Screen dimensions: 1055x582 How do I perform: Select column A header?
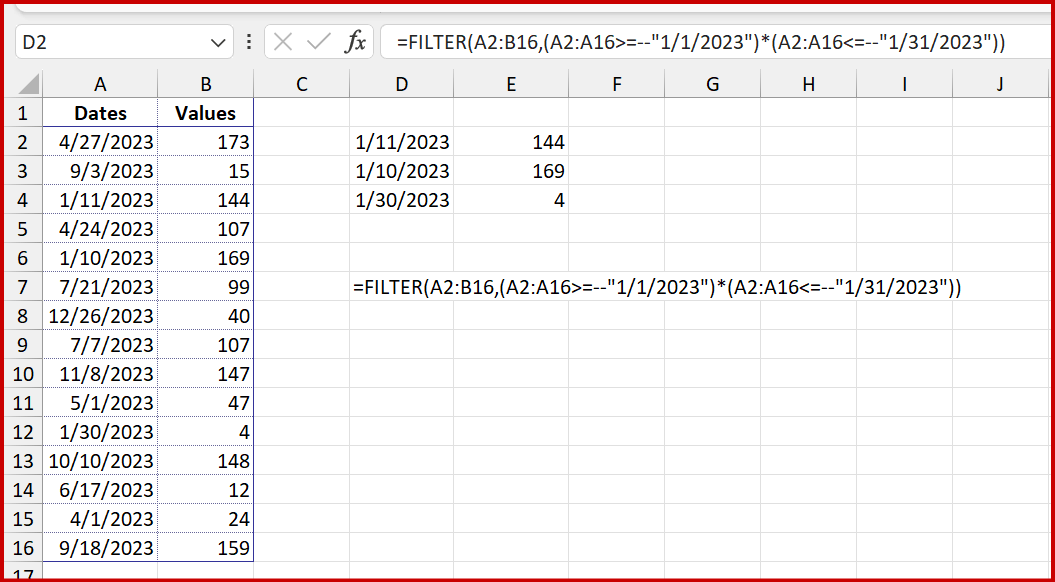100,84
